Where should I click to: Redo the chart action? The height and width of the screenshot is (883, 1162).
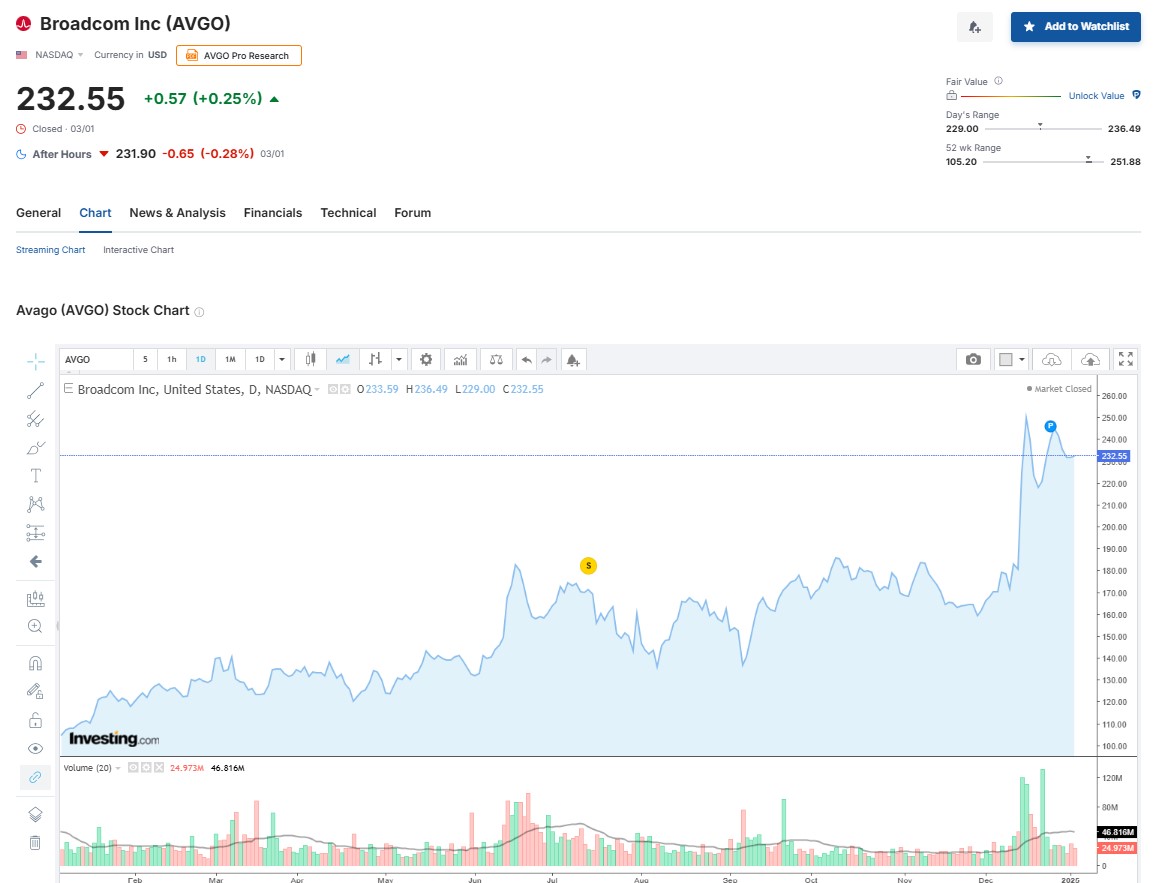pyautogui.click(x=546, y=359)
